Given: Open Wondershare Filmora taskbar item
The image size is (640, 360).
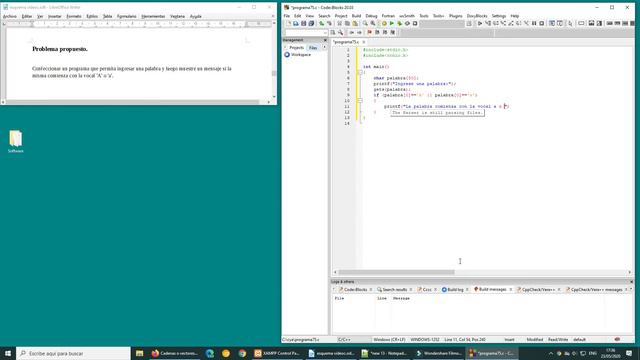Looking at the screenshot, I should click(x=438, y=353).
